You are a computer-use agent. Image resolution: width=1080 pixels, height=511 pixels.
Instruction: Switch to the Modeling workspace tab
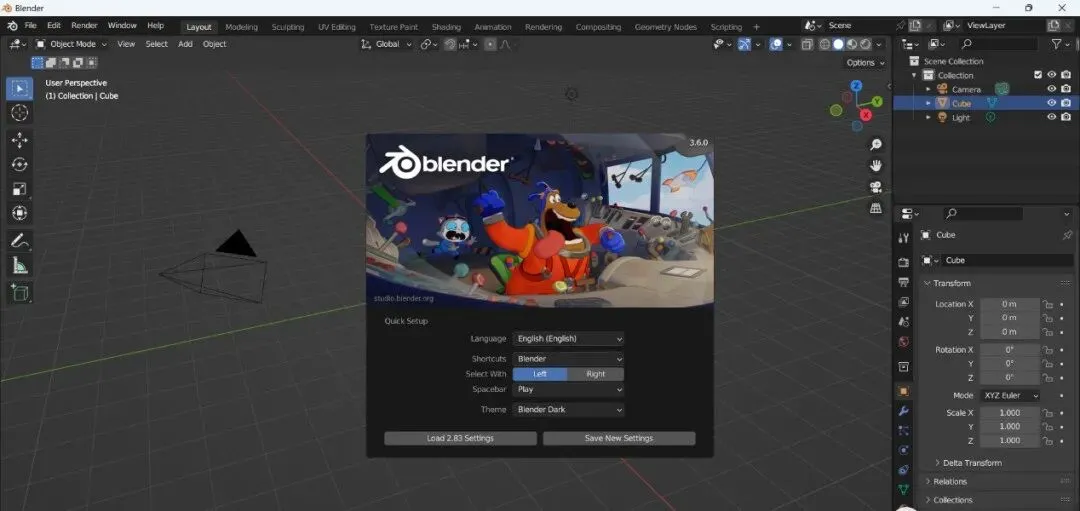pos(241,27)
